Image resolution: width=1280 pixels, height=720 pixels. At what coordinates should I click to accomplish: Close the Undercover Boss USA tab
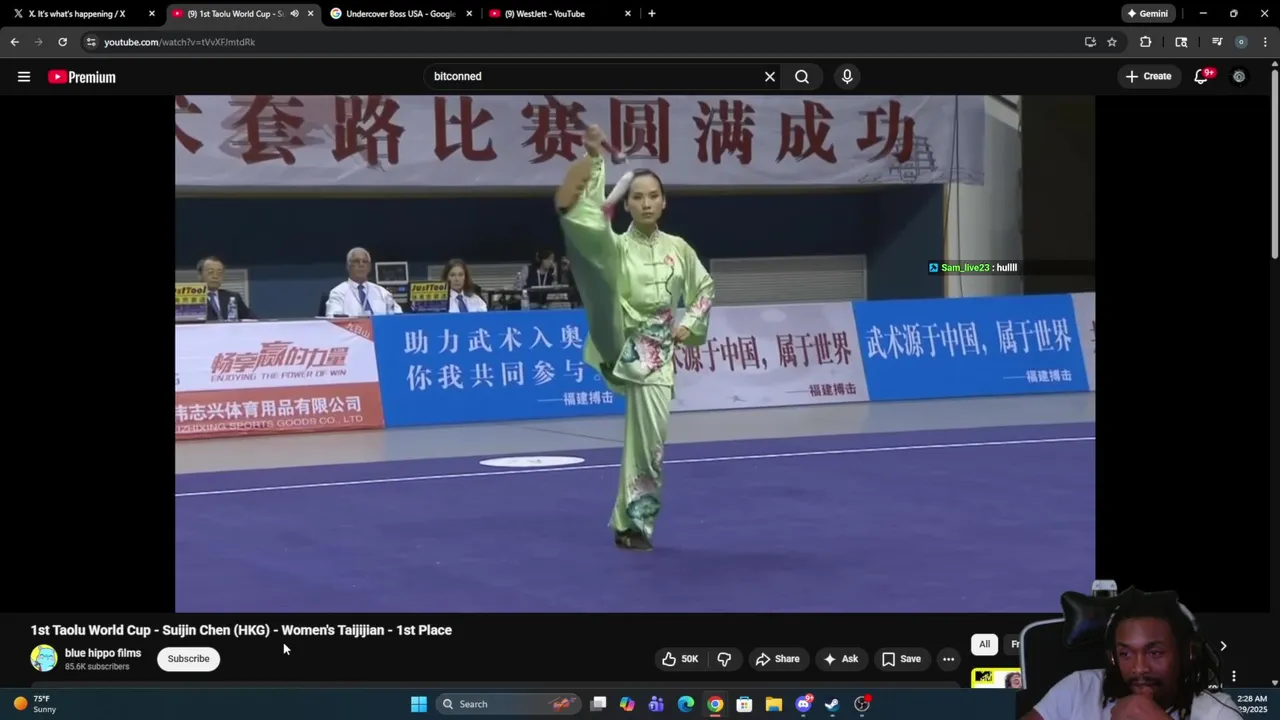[x=469, y=14]
